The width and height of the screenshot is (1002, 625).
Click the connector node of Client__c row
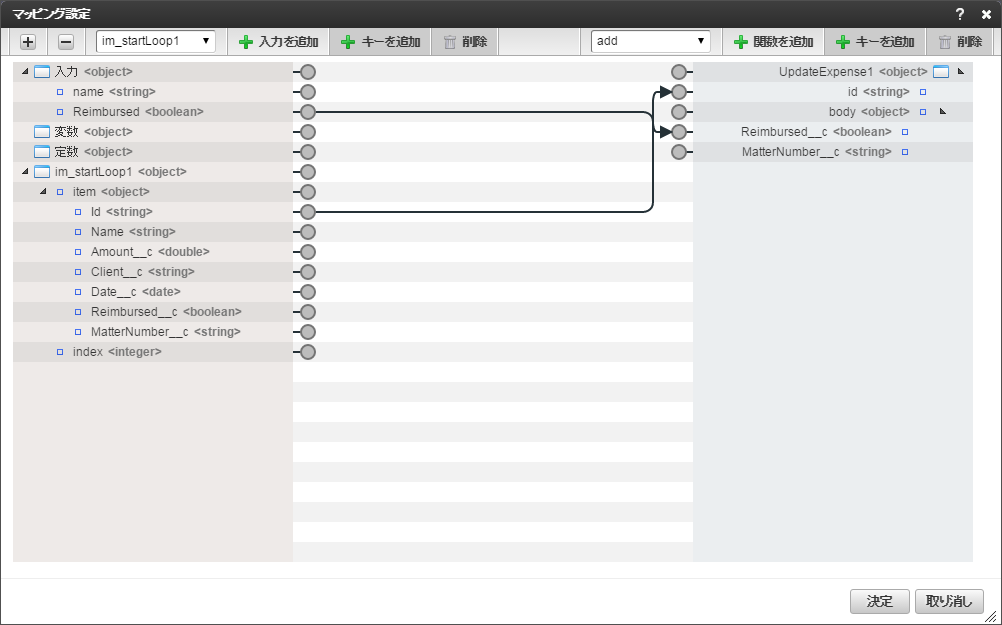click(308, 272)
